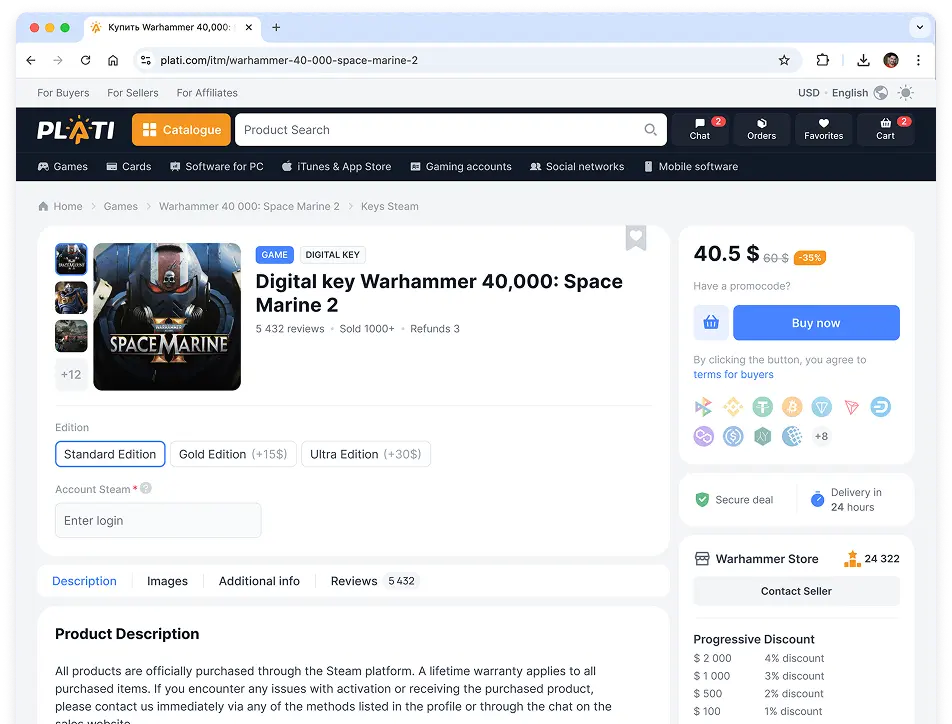Open the English language selector
Viewport: 952px width, 724px height.
849,93
